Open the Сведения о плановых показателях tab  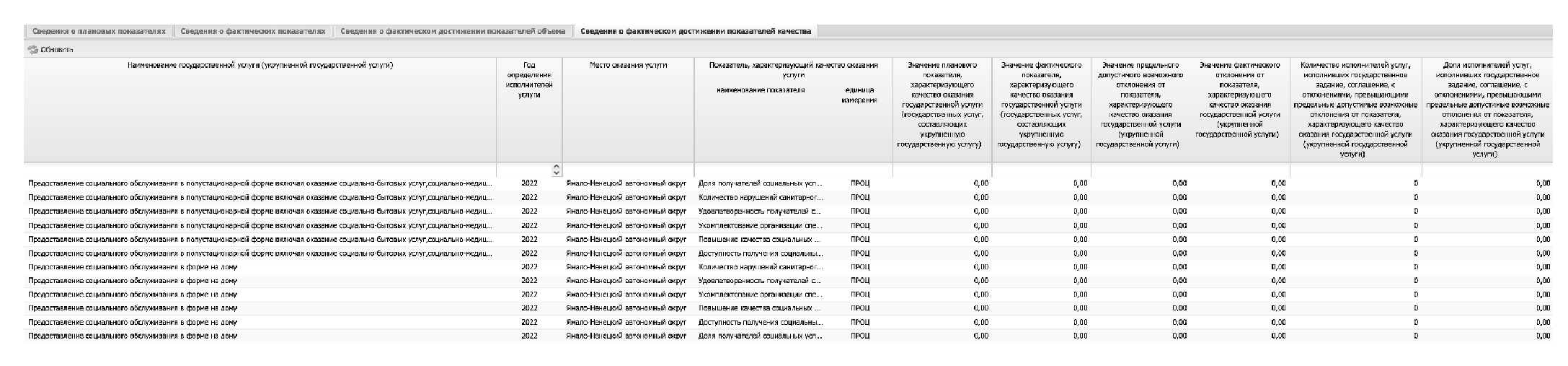tap(99, 31)
